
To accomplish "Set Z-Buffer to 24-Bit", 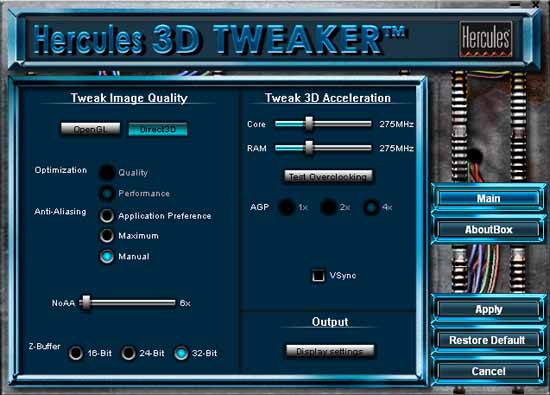I will [x=128, y=353].
